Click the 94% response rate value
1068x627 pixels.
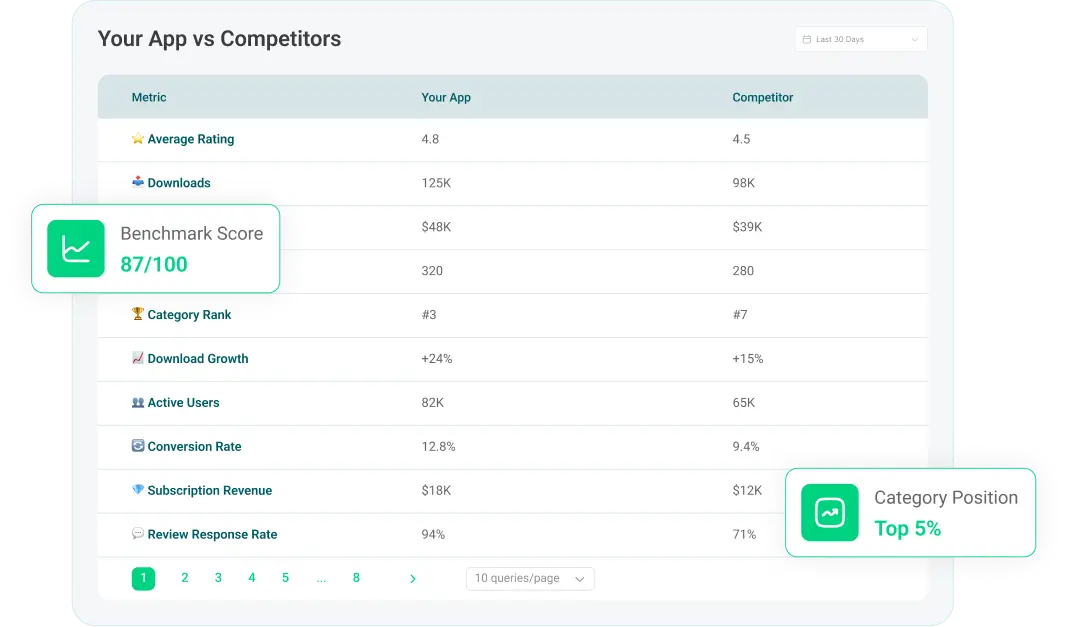click(x=433, y=534)
